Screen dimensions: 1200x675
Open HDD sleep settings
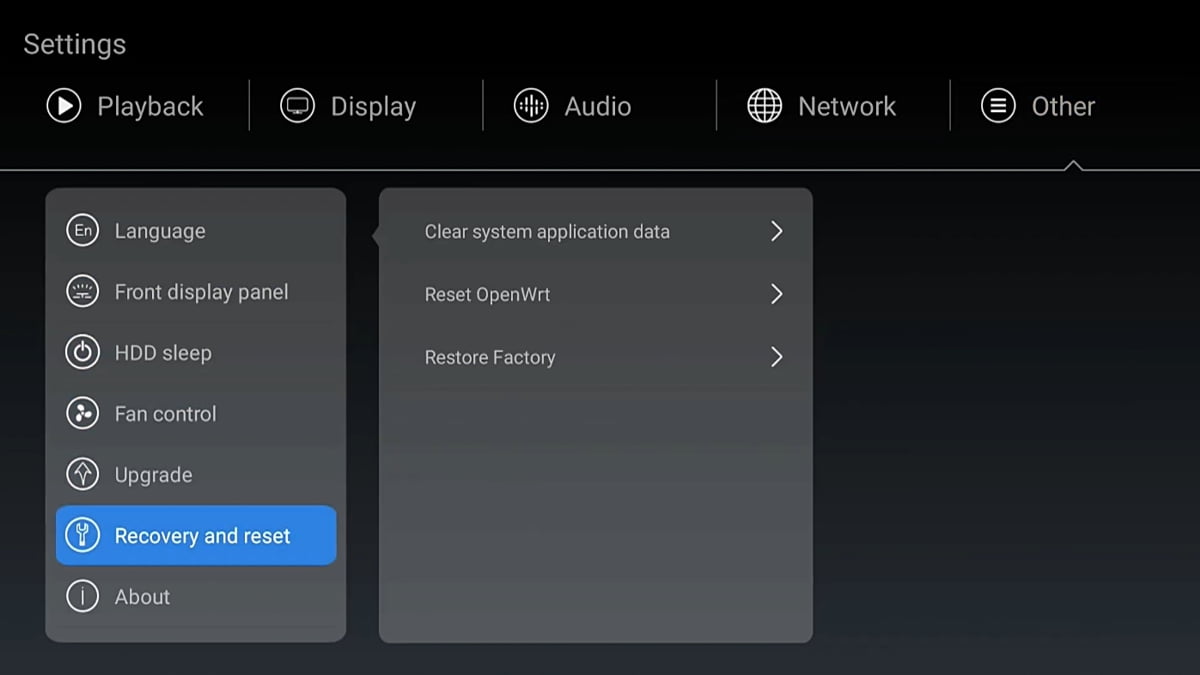pyautogui.click(x=196, y=353)
